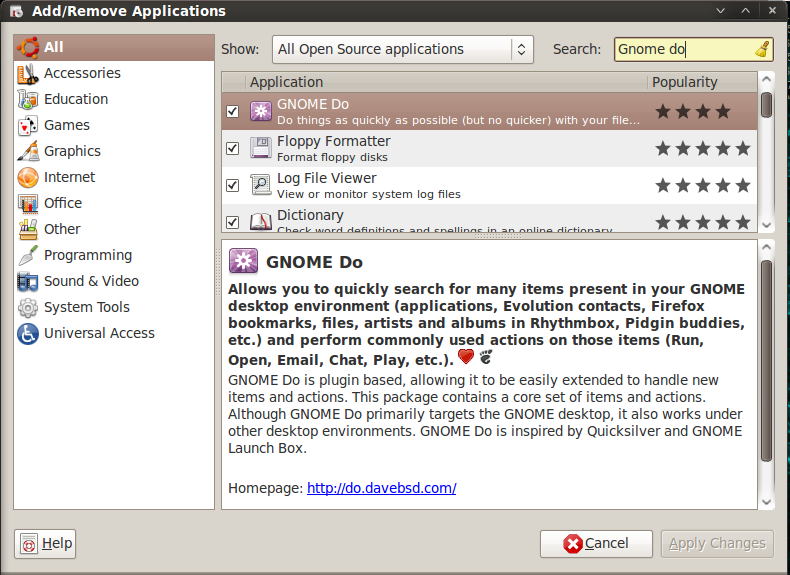Select Accessories category label
The height and width of the screenshot is (575, 790).
[x=82, y=73]
